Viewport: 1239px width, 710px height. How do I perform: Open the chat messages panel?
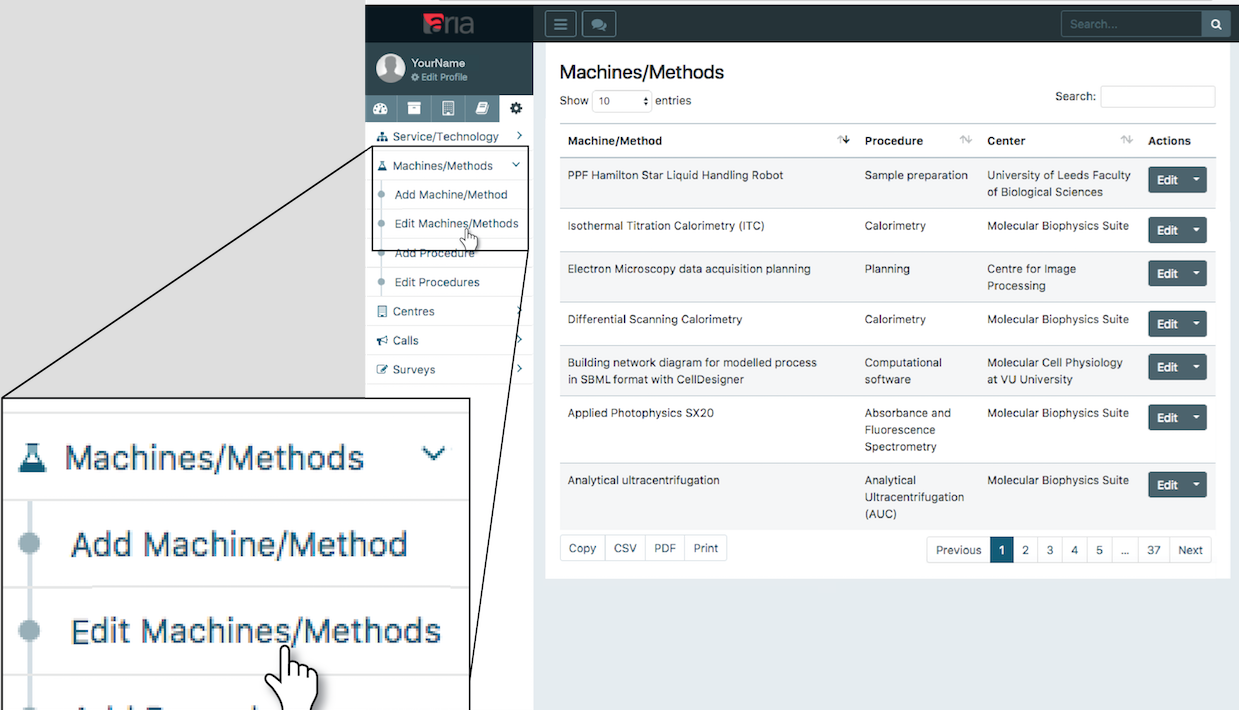(x=598, y=23)
